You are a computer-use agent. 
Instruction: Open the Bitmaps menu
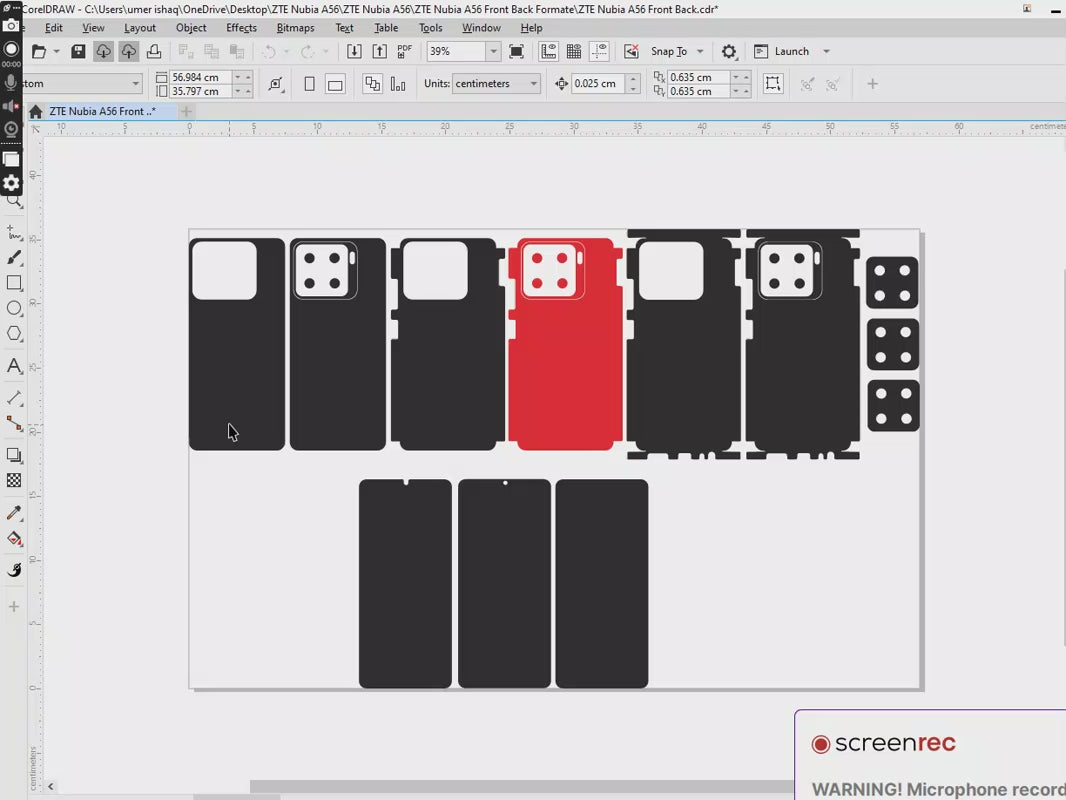(295, 28)
